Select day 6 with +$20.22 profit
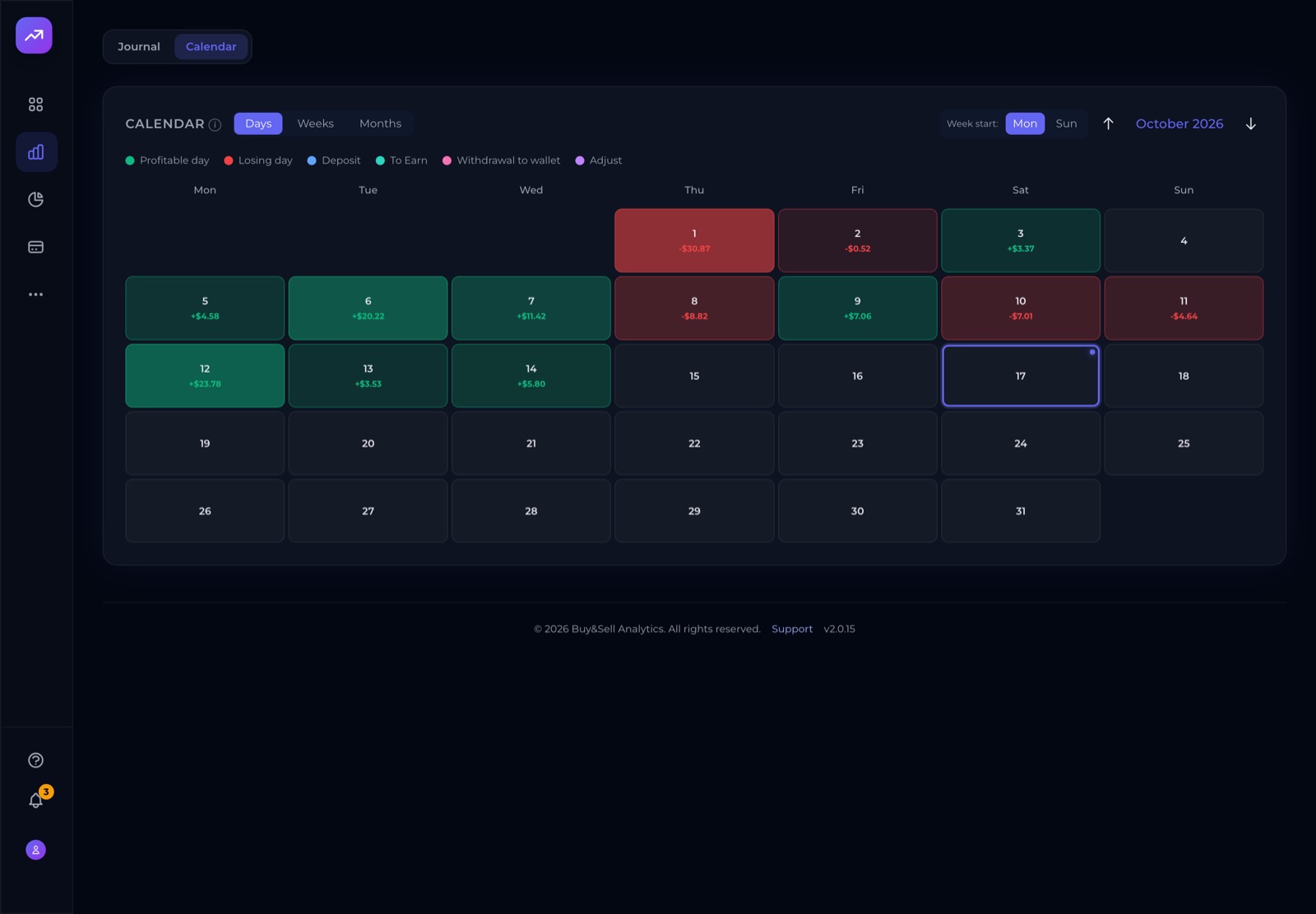 (x=368, y=308)
